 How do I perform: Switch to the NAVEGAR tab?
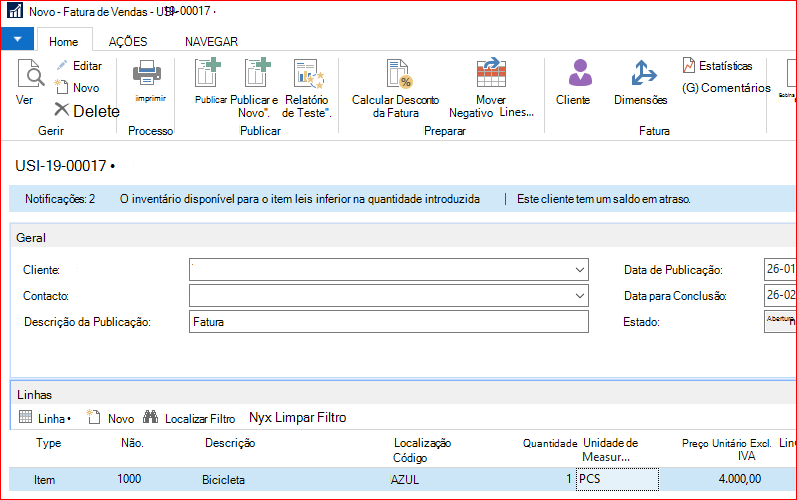click(x=211, y=42)
